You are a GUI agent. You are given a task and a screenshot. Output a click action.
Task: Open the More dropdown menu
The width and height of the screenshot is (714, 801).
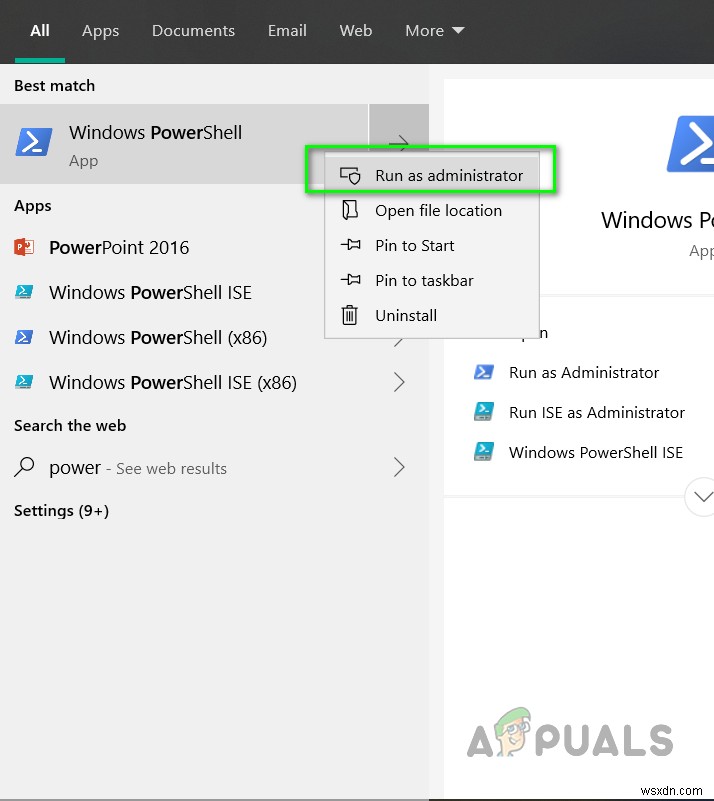coord(435,31)
